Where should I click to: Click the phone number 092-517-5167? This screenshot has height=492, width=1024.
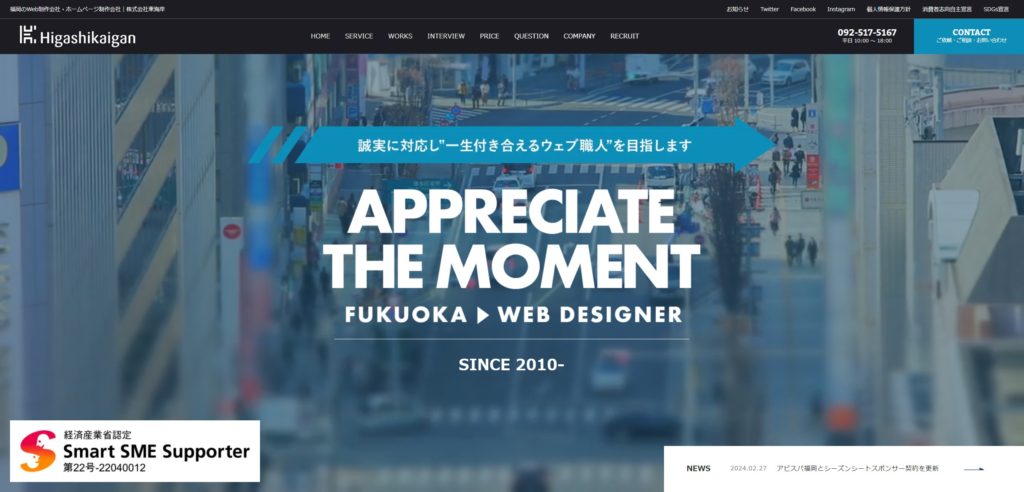867,33
